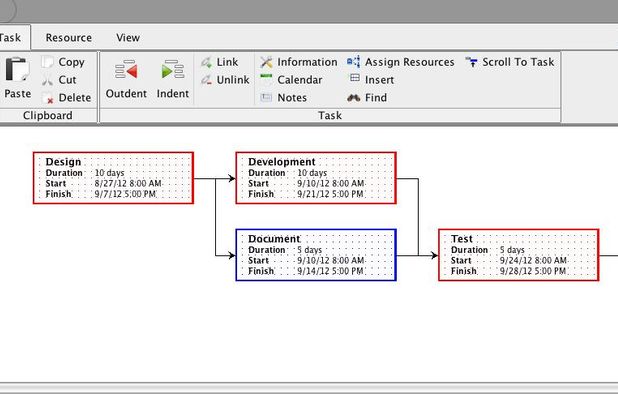This screenshot has width=618, height=394.
Task: Select the Document task node
Action: tap(316, 255)
